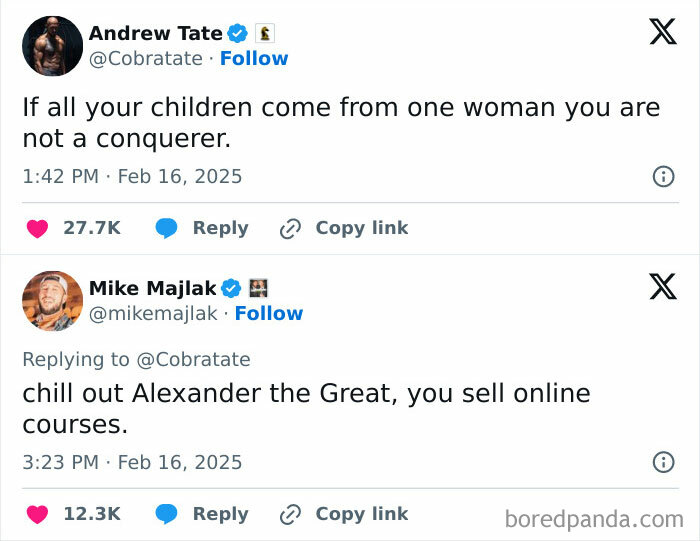This screenshot has width=700, height=541.
Task: Open the 1:42 PM · Feb 16, 2025 timestamp
Action: [132, 176]
